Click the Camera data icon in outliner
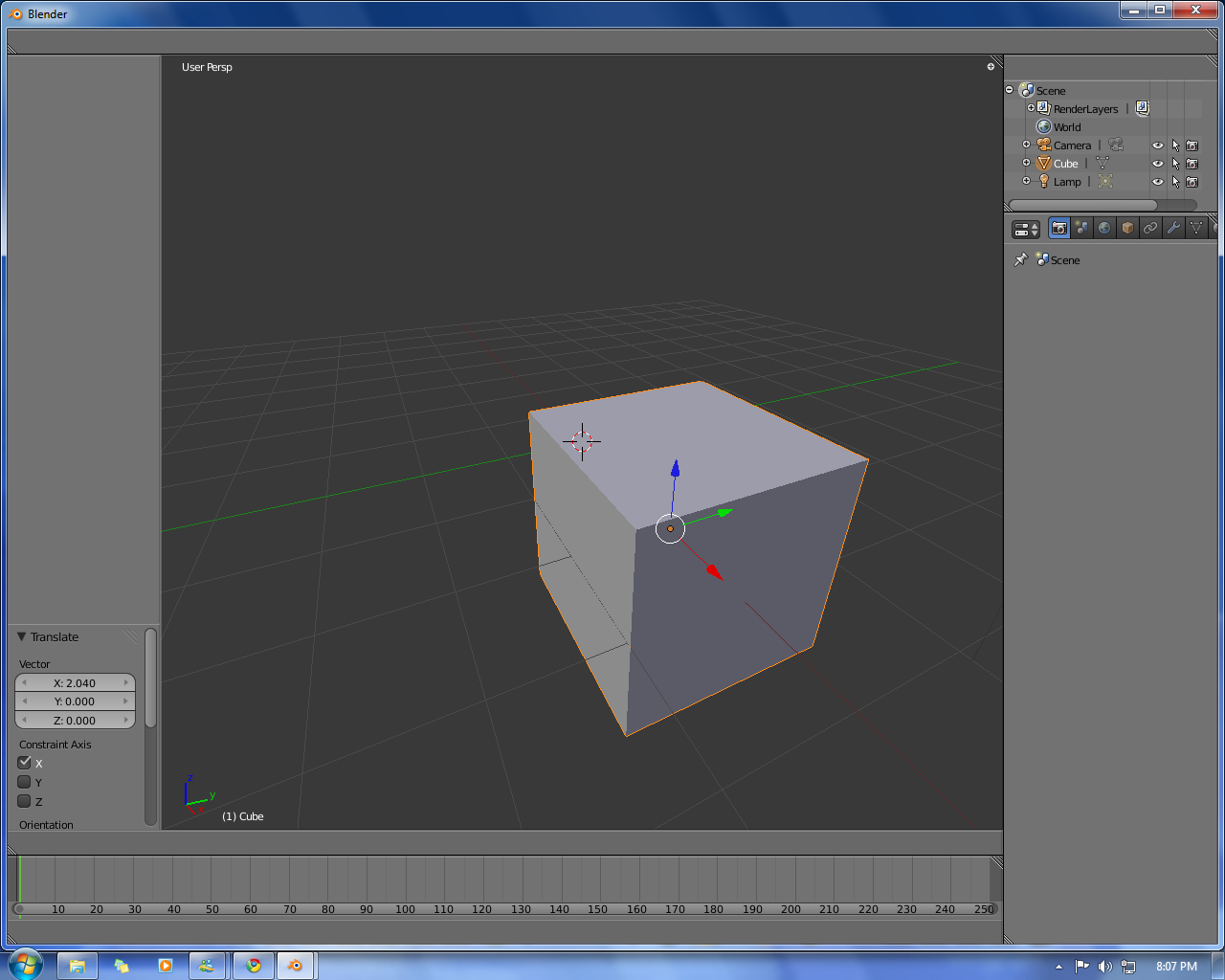1225x980 pixels. click(x=1115, y=145)
